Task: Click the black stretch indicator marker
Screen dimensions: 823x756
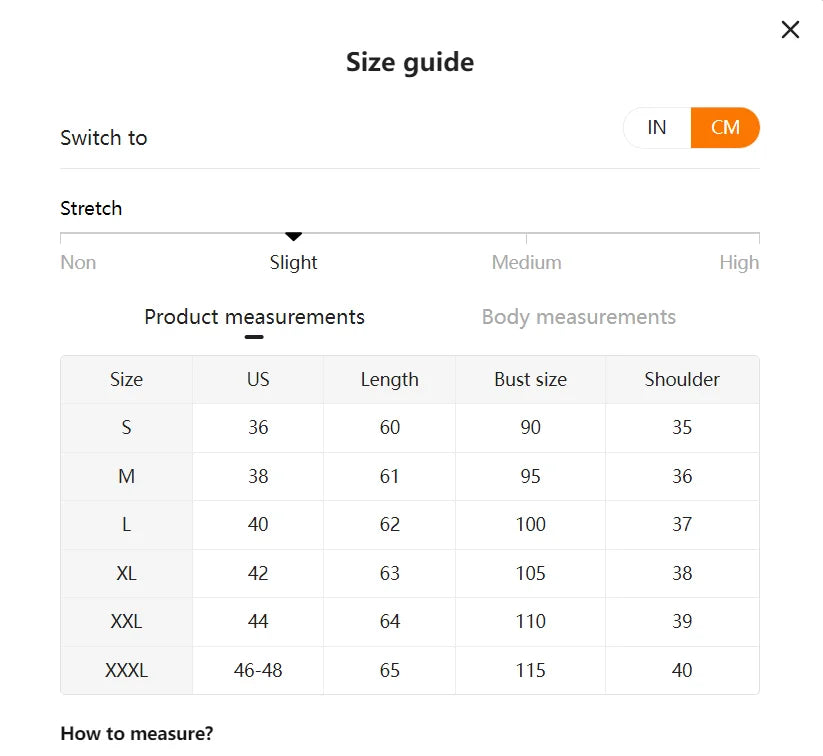Action: point(293,236)
